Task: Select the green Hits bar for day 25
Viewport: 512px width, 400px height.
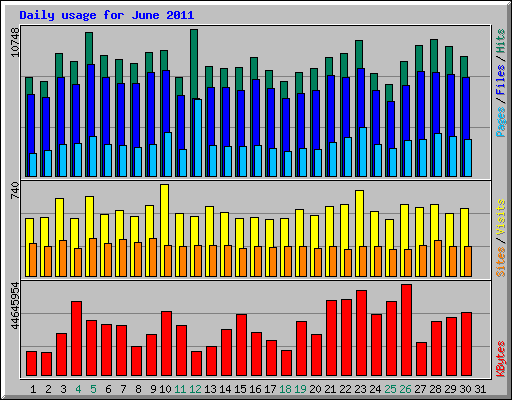Action: (x=389, y=93)
